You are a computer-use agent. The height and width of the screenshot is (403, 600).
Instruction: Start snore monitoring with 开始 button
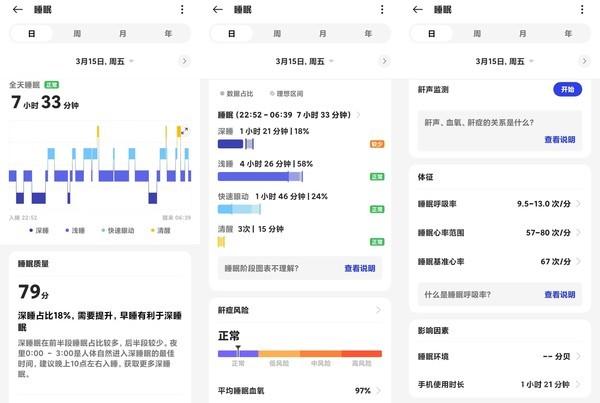tap(567, 89)
